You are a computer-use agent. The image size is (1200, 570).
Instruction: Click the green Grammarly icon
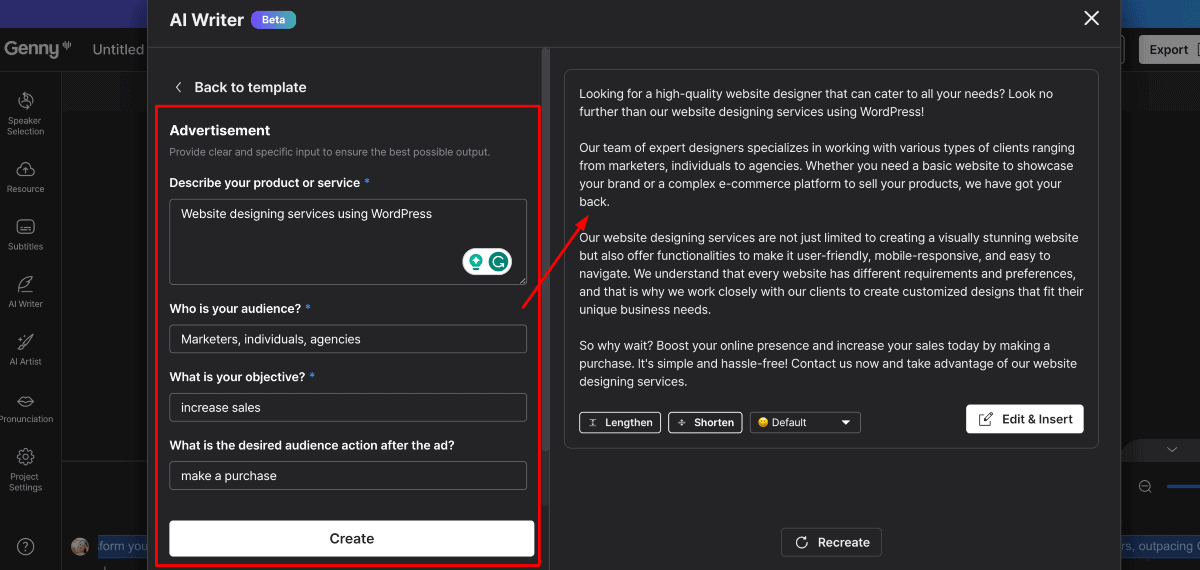tap(498, 262)
